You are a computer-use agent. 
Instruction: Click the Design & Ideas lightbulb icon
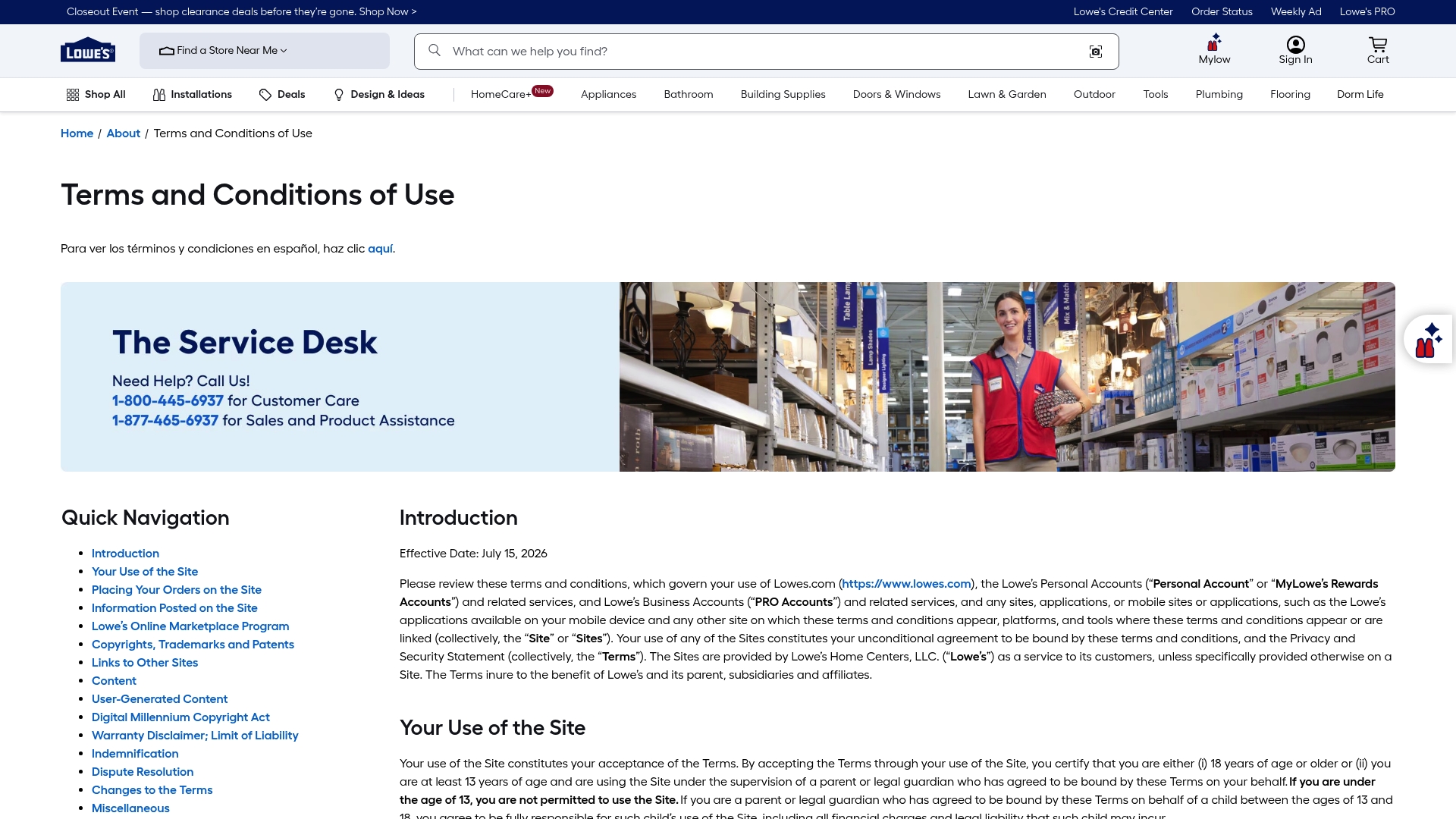pyautogui.click(x=339, y=95)
